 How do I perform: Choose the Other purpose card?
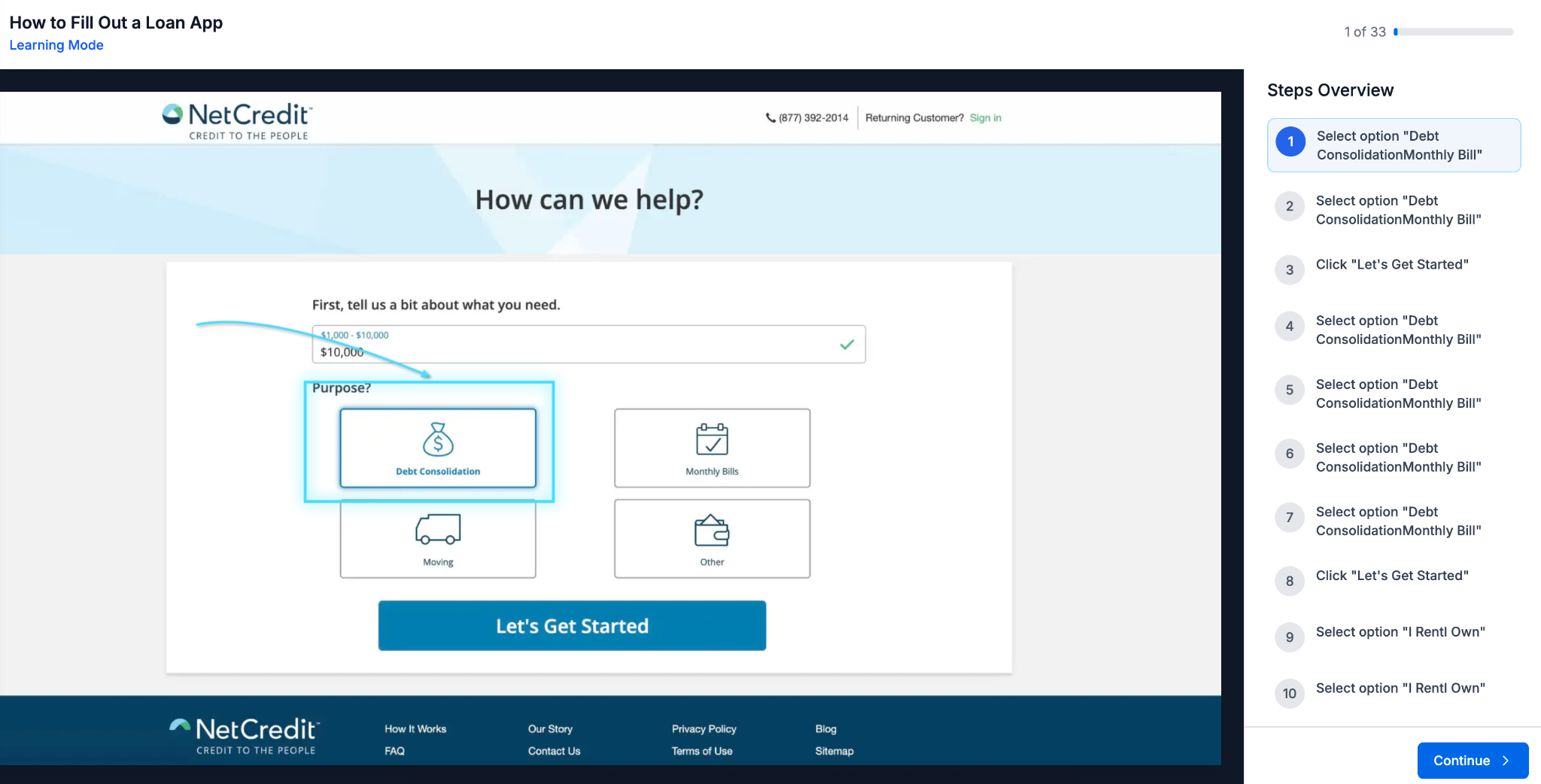pyautogui.click(x=712, y=539)
